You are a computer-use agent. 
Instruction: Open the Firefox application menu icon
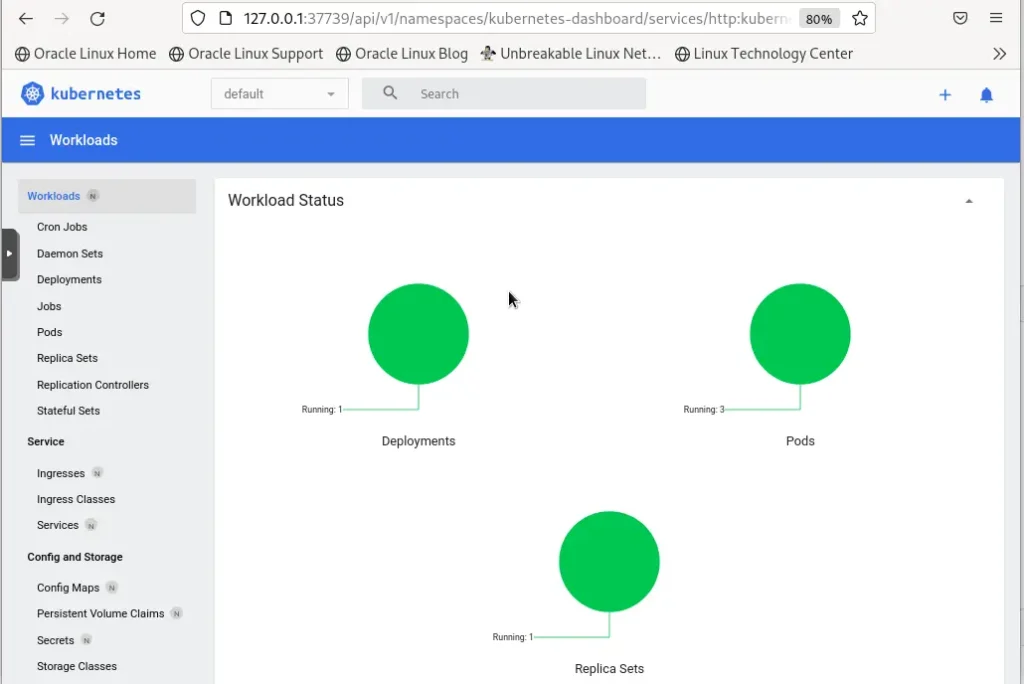[x=997, y=17]
